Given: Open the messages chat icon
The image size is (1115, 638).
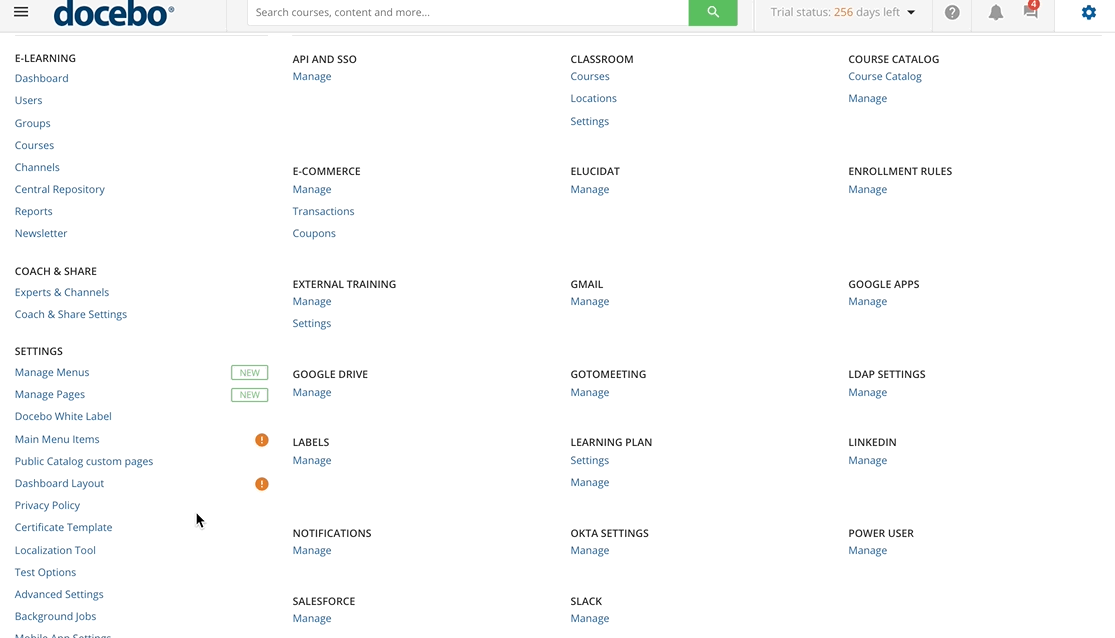Looking at the screenshot, I should [x=1031, y=11].
